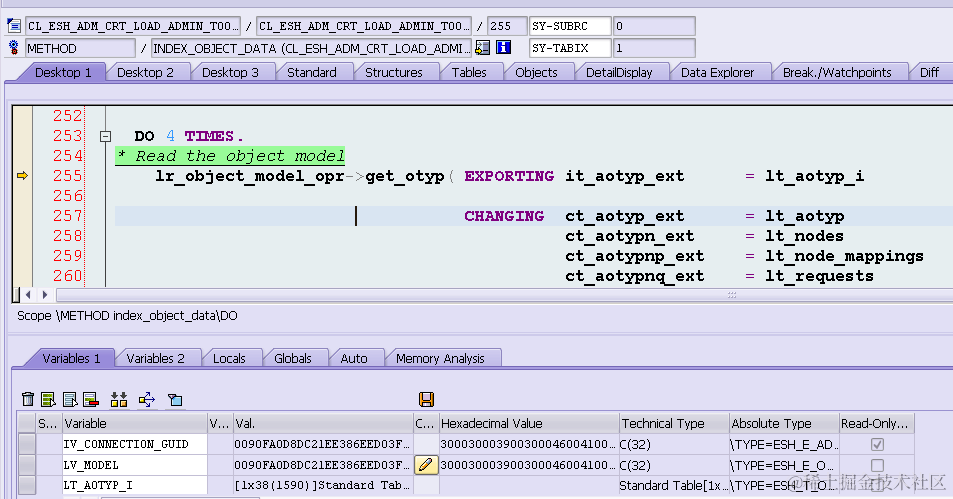Click the gear icon beside METHOD field
Screen dimensions: 953x499
tap(14, 47)
